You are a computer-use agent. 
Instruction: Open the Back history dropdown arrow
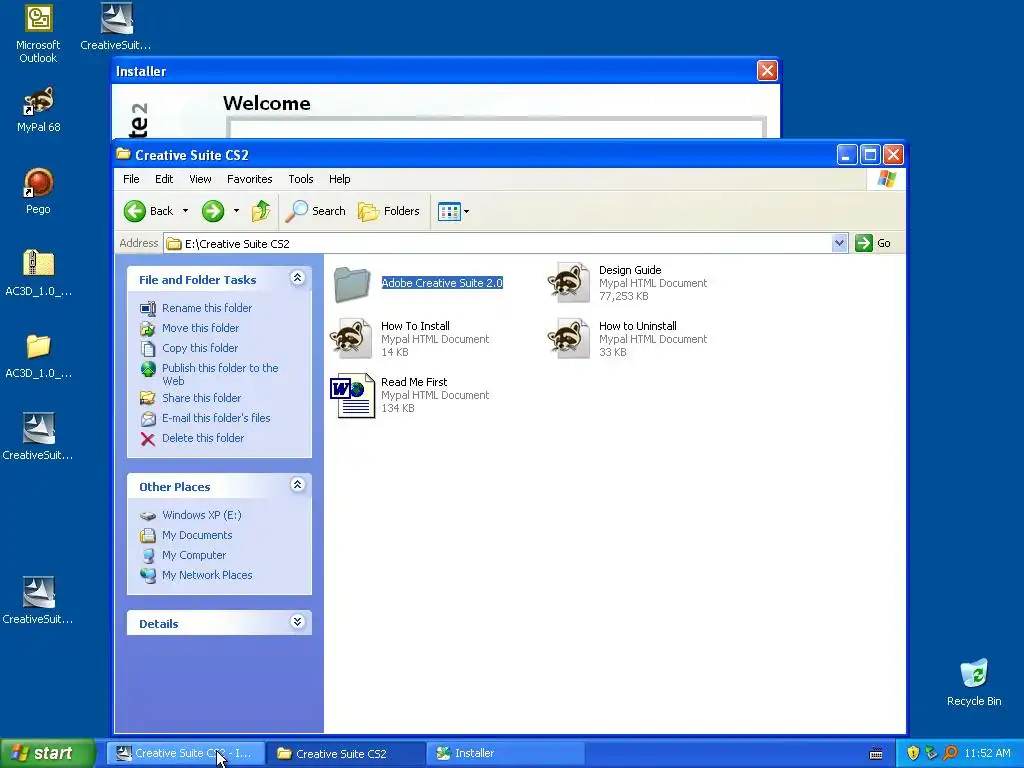click(185, 211)
